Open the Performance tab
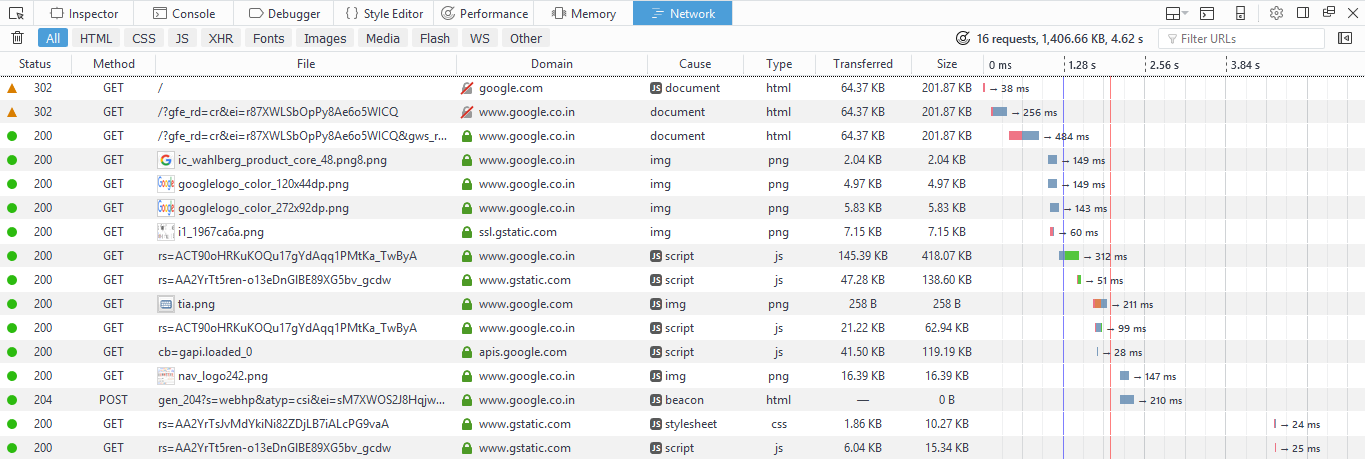Viewport: 1365px width, 475px height. [x=484, y=13]
